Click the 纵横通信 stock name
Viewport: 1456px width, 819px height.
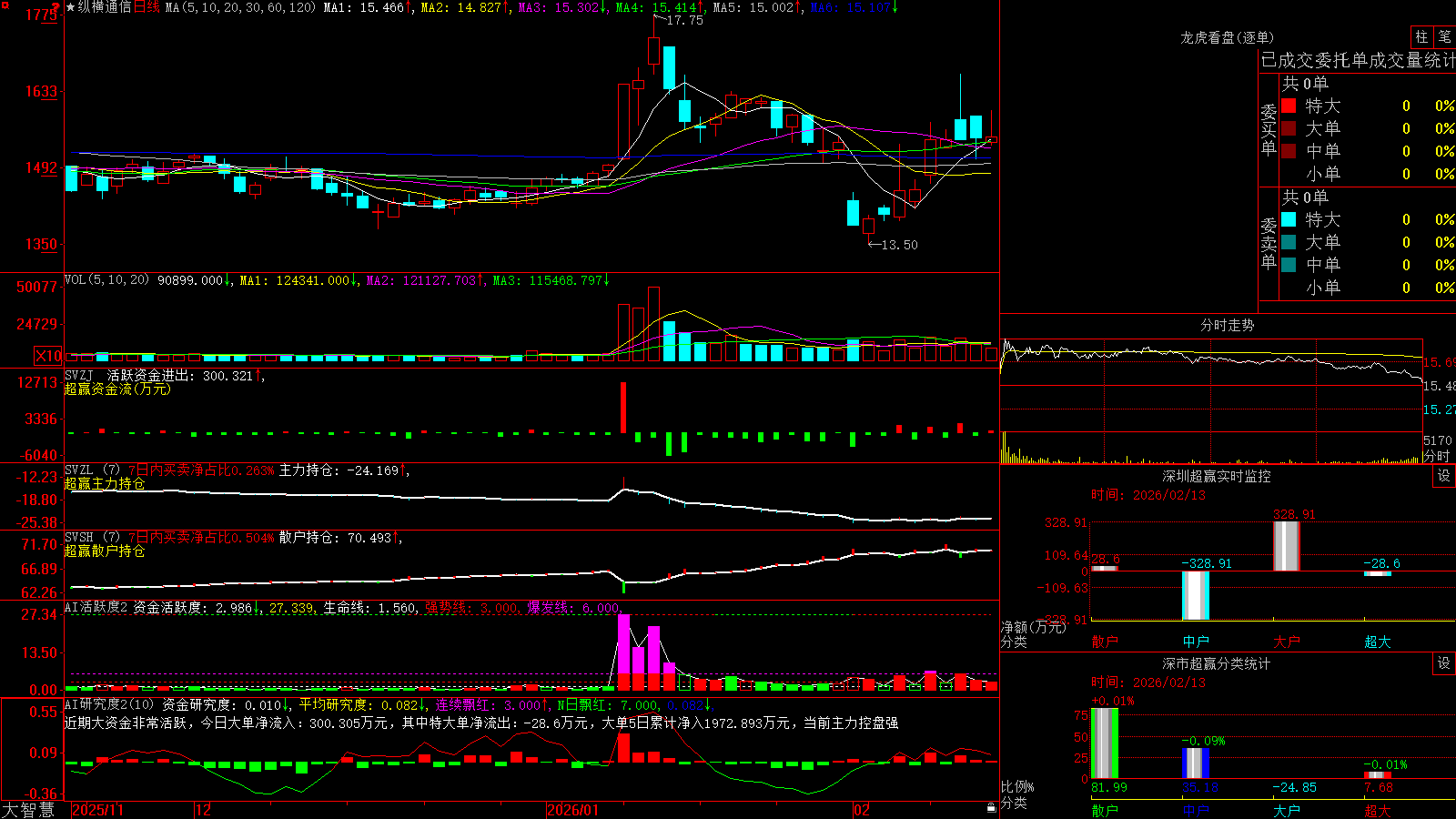[x=105, y=7]
